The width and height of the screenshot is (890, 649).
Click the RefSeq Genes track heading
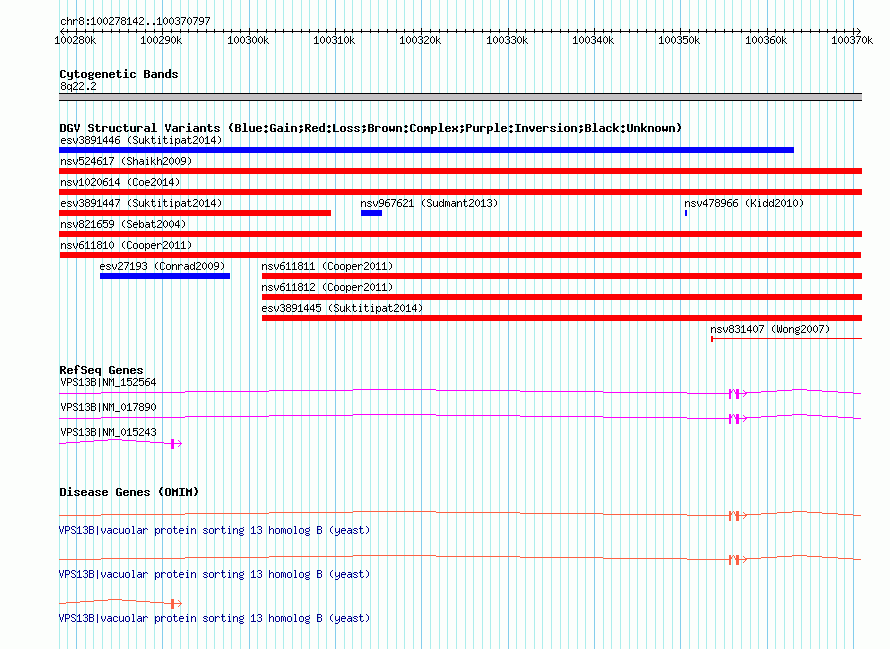(x=101, y=370)
